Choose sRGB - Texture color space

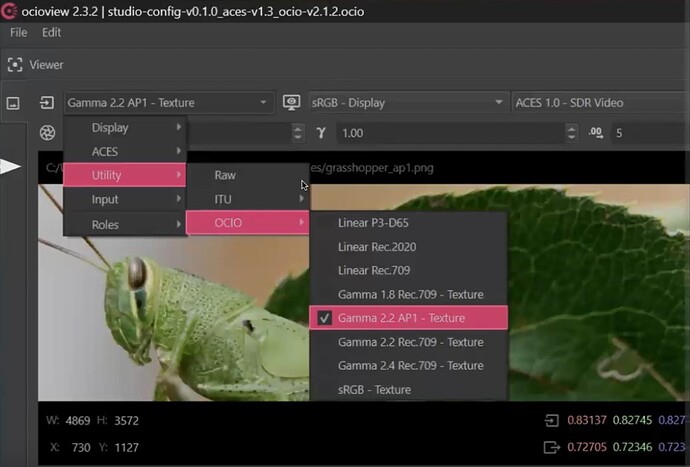(x=409, y=390)
